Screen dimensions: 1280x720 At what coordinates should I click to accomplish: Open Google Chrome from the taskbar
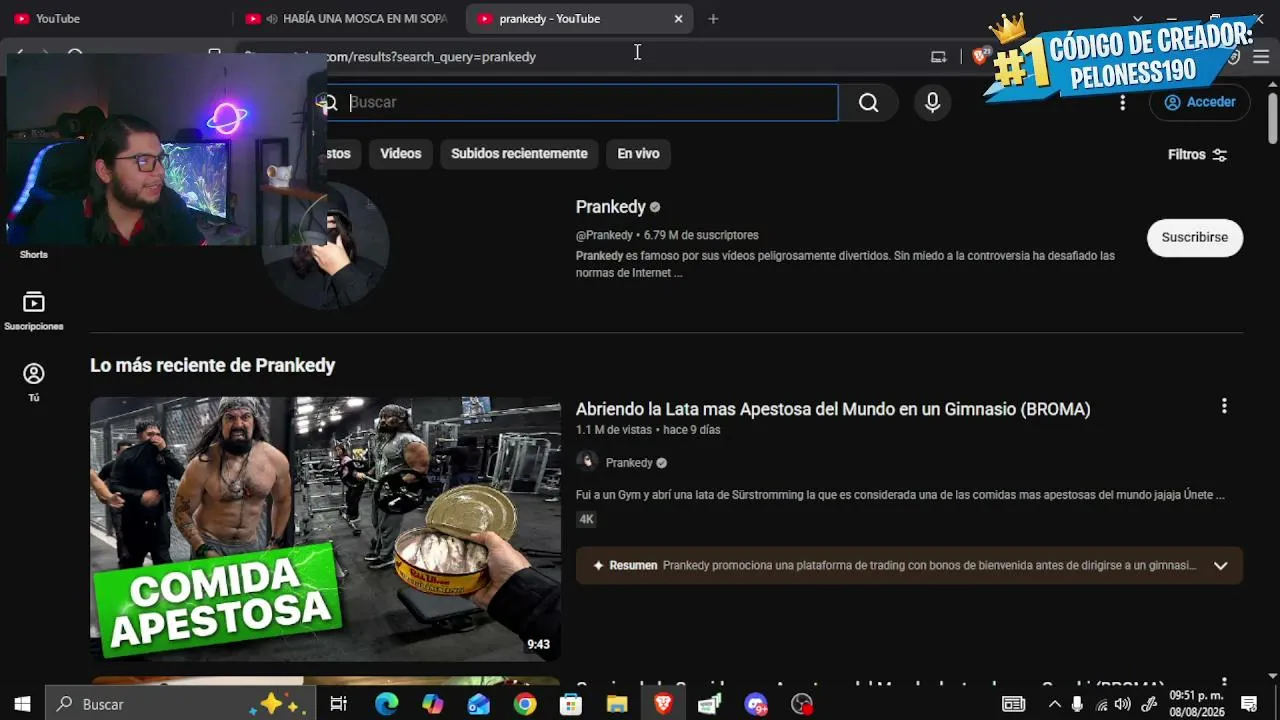(x=524, y=704)
